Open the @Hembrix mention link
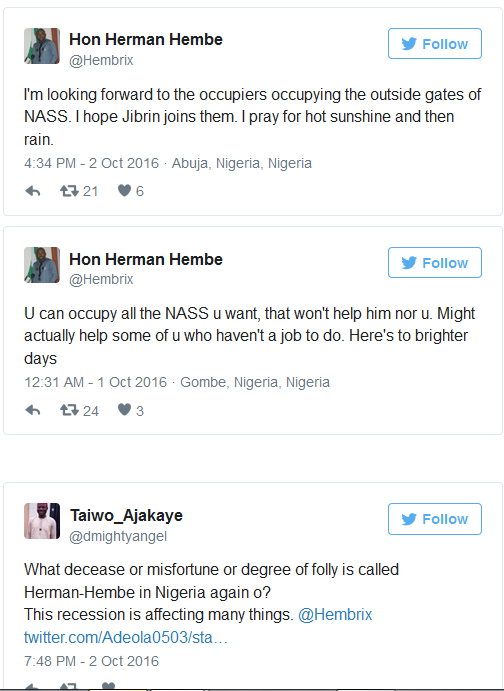The image size is (504, 691). 335,614
